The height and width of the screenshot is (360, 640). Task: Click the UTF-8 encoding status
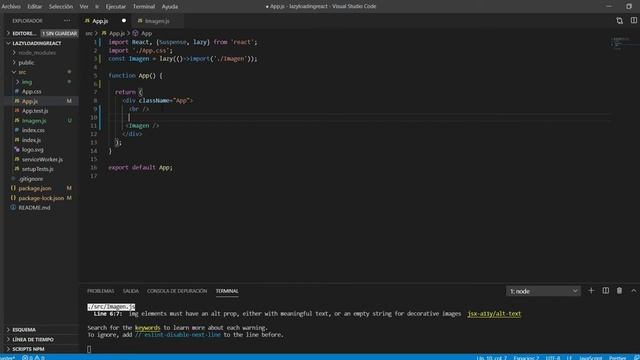tap(553, 358)
